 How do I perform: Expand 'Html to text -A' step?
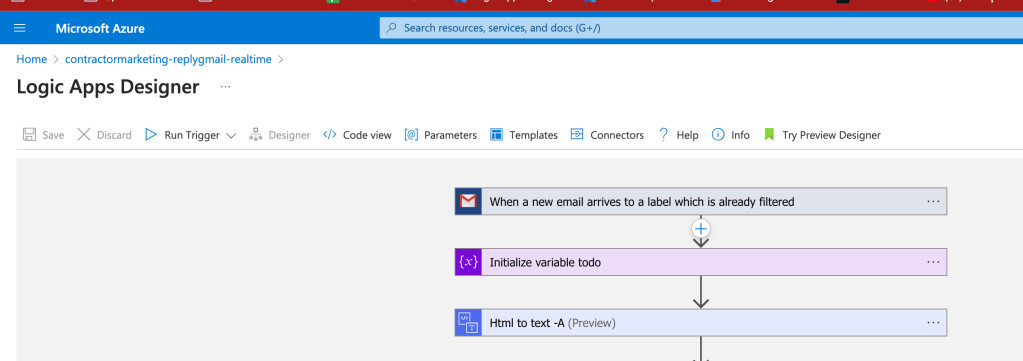pyautogui.click(x=701, y=322)
